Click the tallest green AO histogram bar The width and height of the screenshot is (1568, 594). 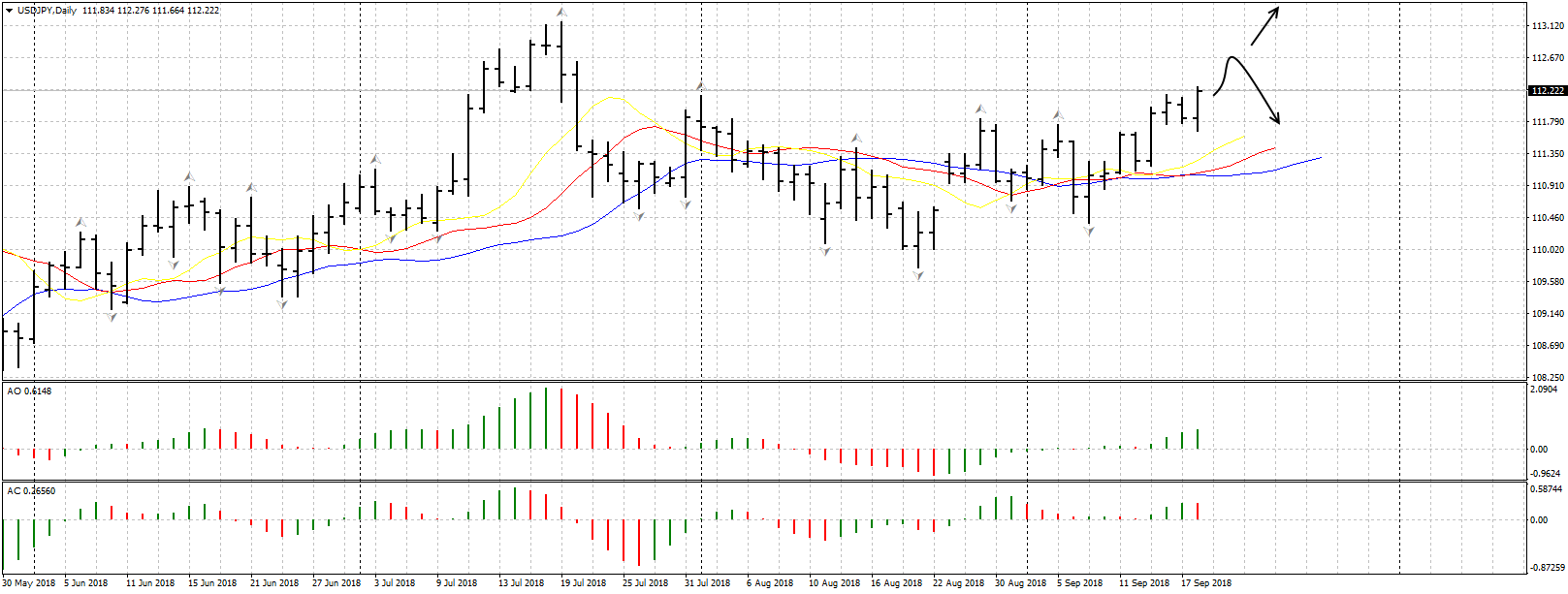pyautogui.click(x=545, y=418)
